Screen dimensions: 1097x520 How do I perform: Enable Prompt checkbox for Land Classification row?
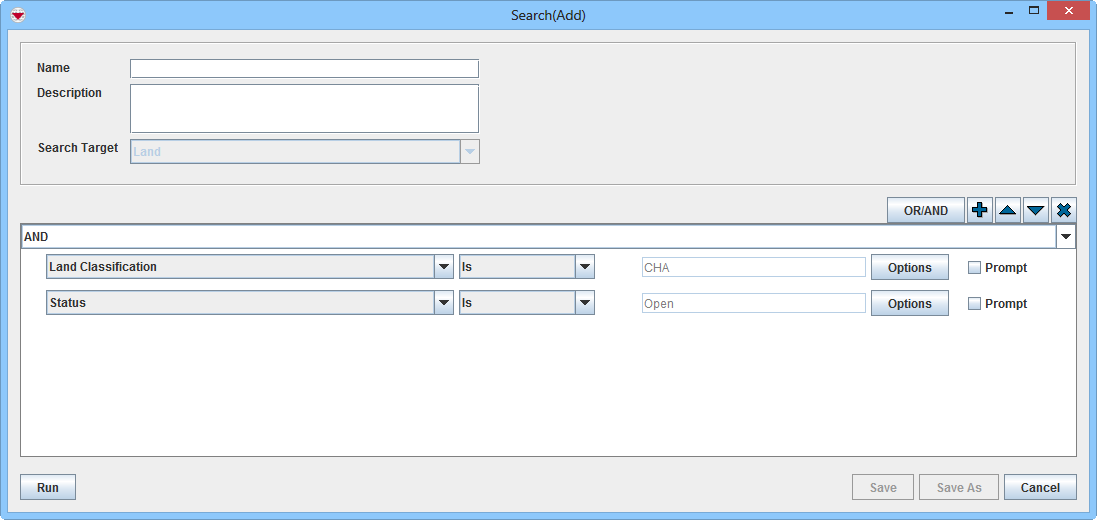pyautogui.click(x=974, y=268)
